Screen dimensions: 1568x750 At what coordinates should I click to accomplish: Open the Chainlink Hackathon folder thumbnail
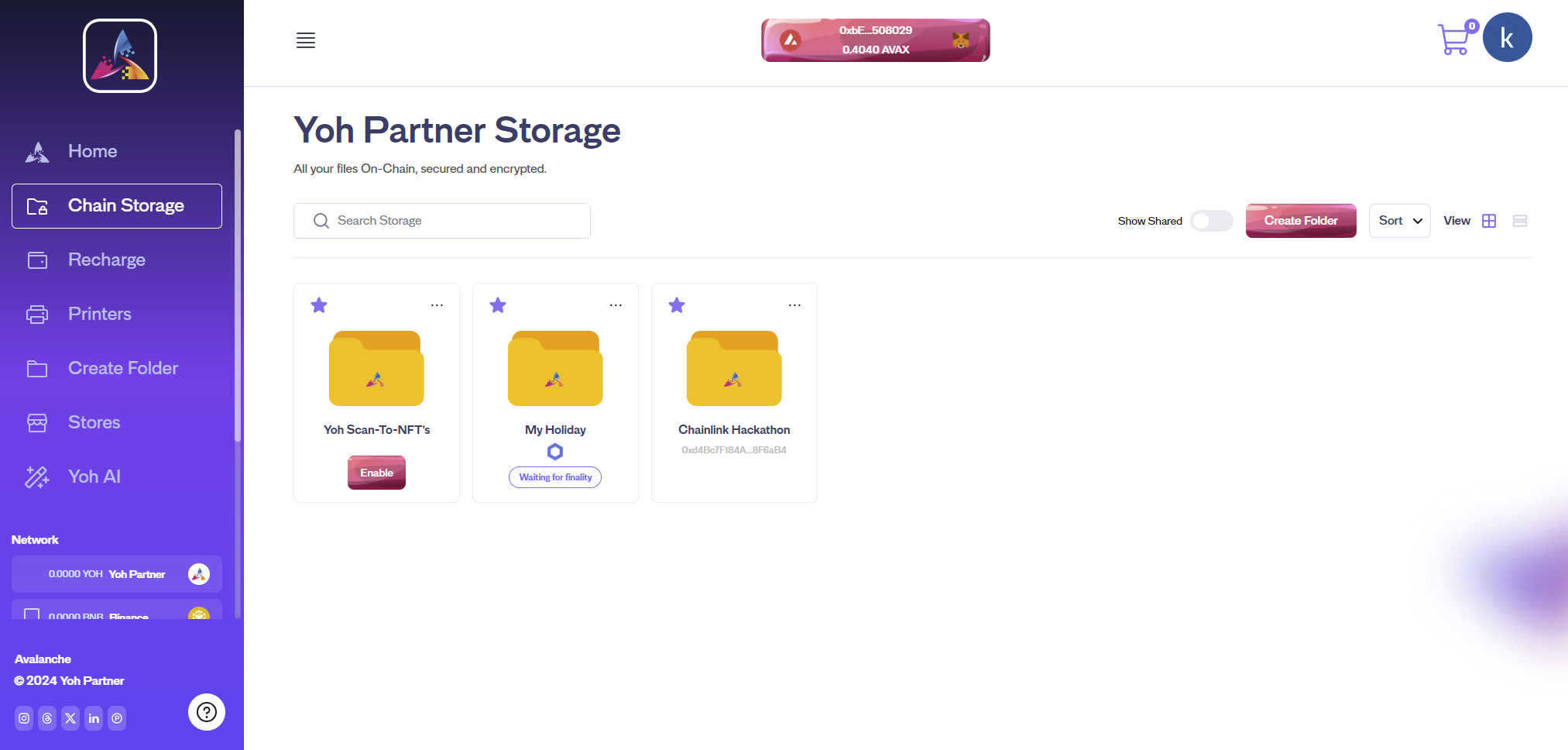tap(734, 368)
